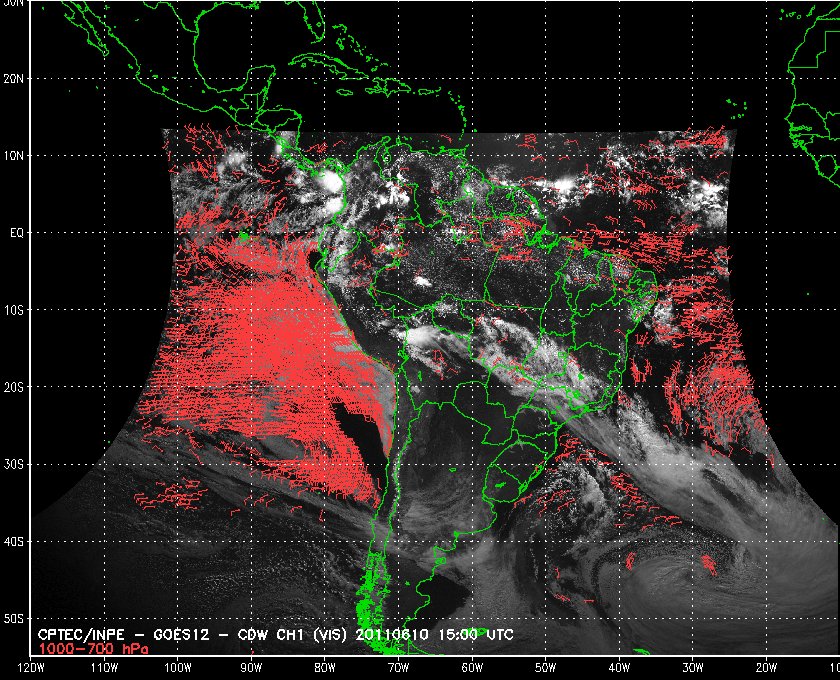Click the 30S latitude label
The height and width of the screenshot is (680, 840).
click(x=13, y=465)
